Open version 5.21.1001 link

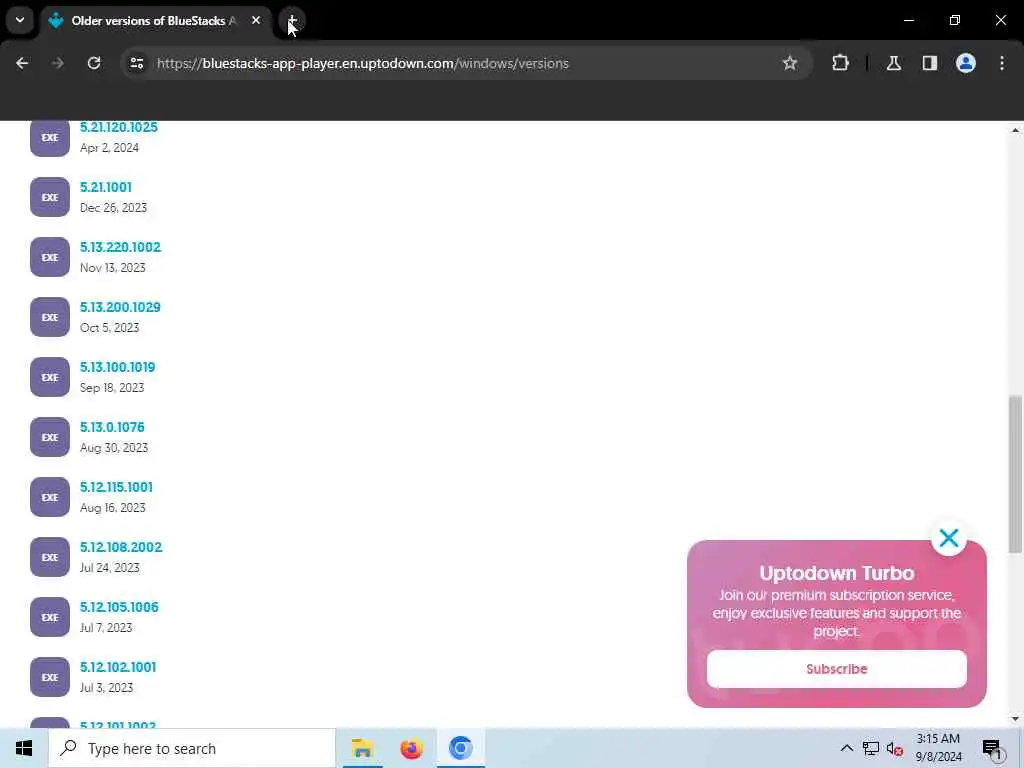pos(106,187)
